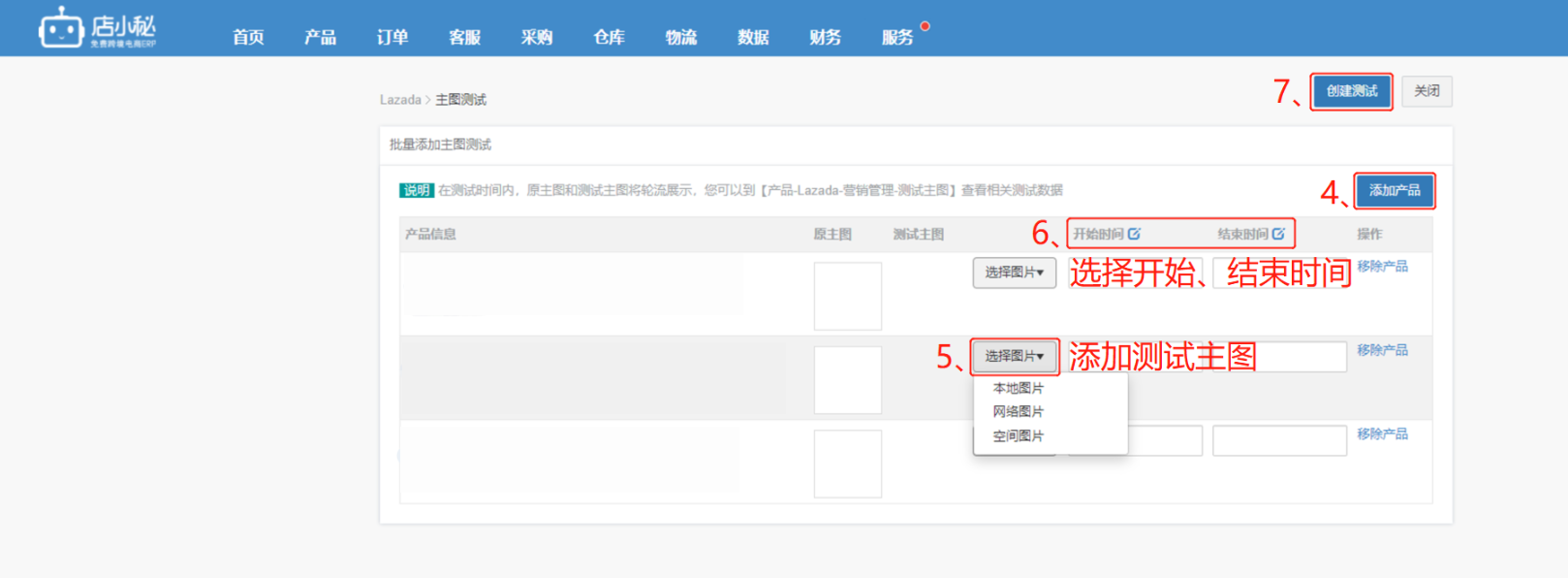Open 选择图片 dropdown in second product row
The height and width of the screenshot is (578, 1568).
1015,356
